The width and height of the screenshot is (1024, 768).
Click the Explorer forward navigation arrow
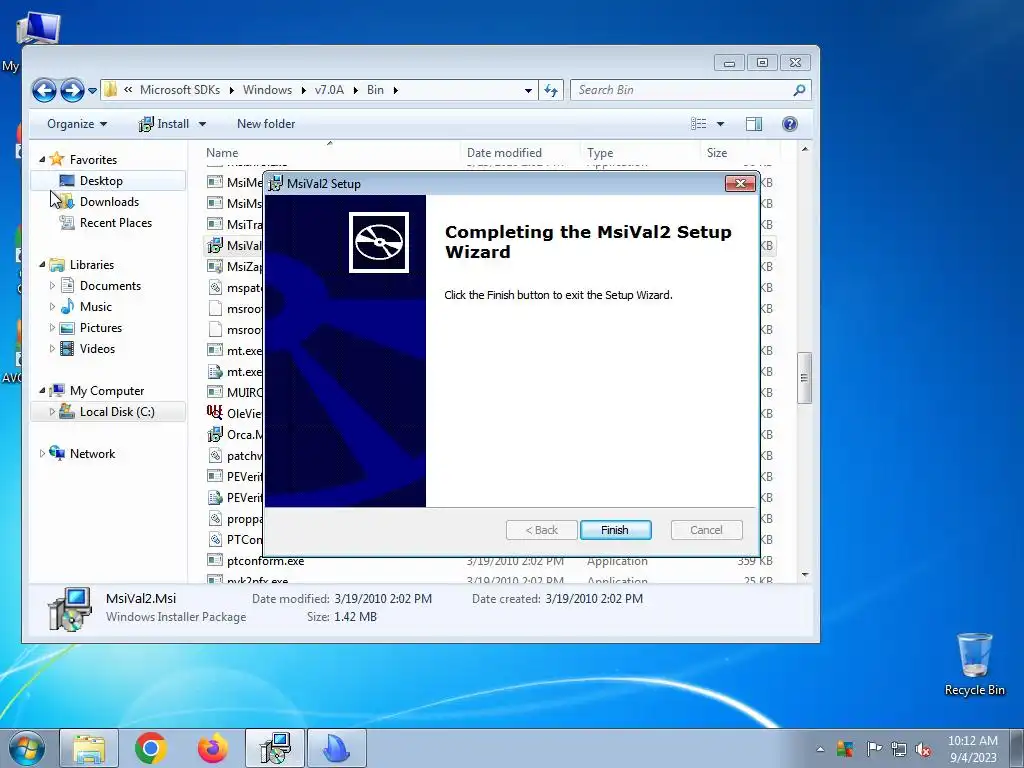[x=72, y=90]
